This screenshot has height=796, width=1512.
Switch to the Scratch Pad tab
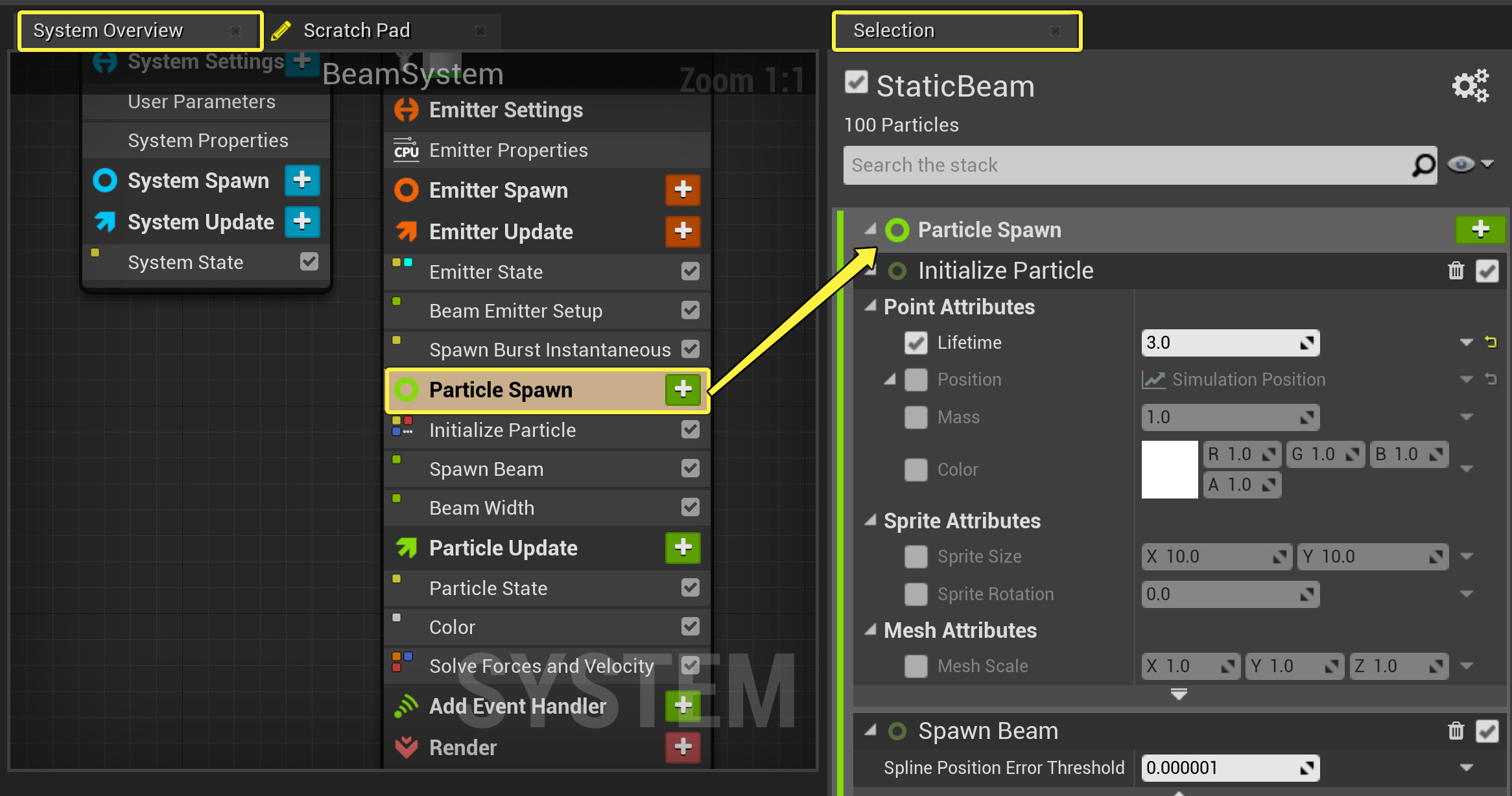(357, 30)
